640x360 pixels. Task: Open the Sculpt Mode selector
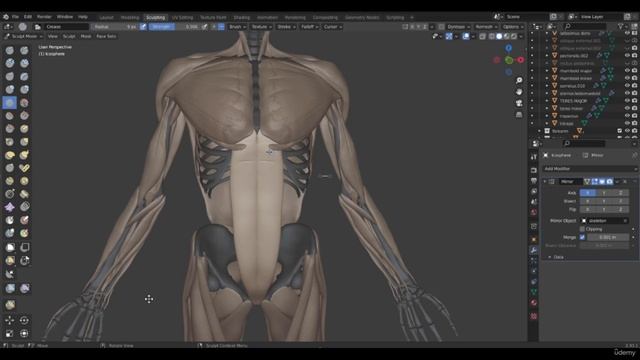[x=24, y=36]
